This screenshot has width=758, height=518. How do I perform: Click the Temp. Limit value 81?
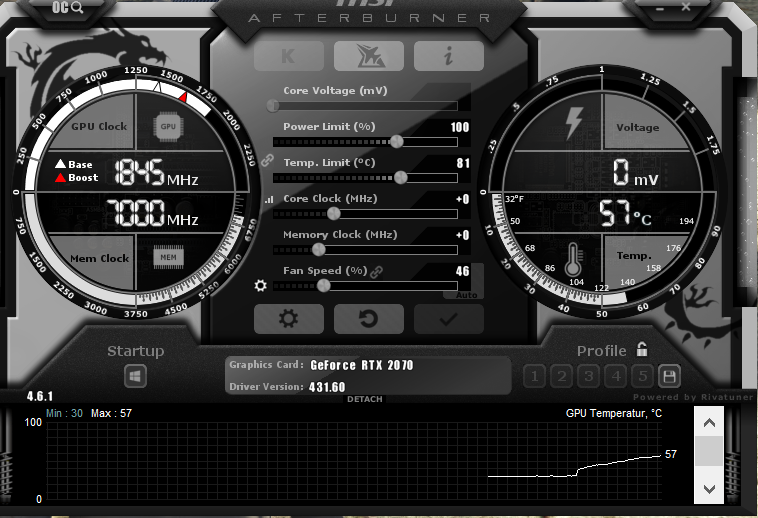click(x=463, y=163)
